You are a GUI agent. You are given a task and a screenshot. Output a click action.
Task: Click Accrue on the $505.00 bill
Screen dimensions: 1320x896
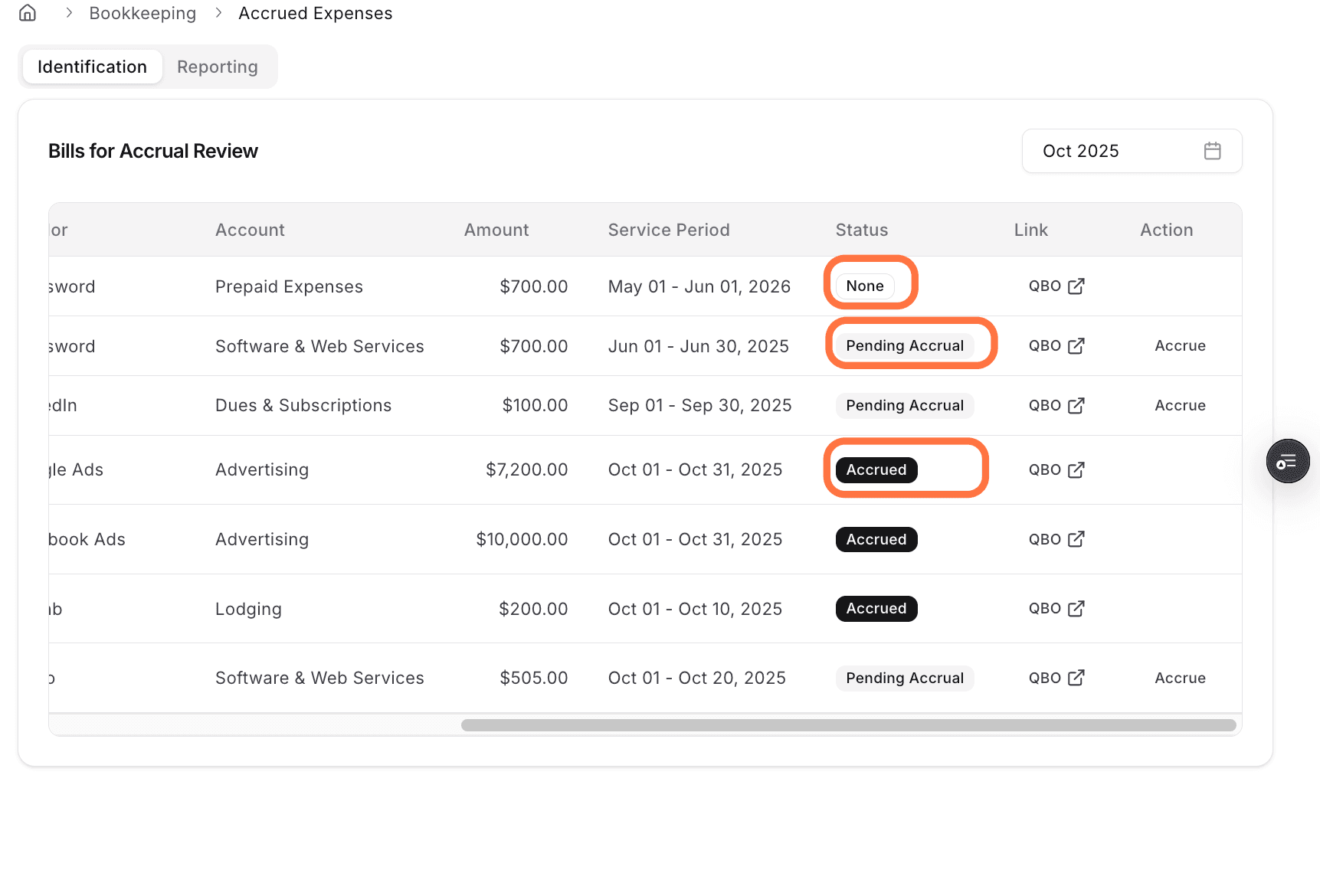pyautogui.click(x=1180, y=678)
